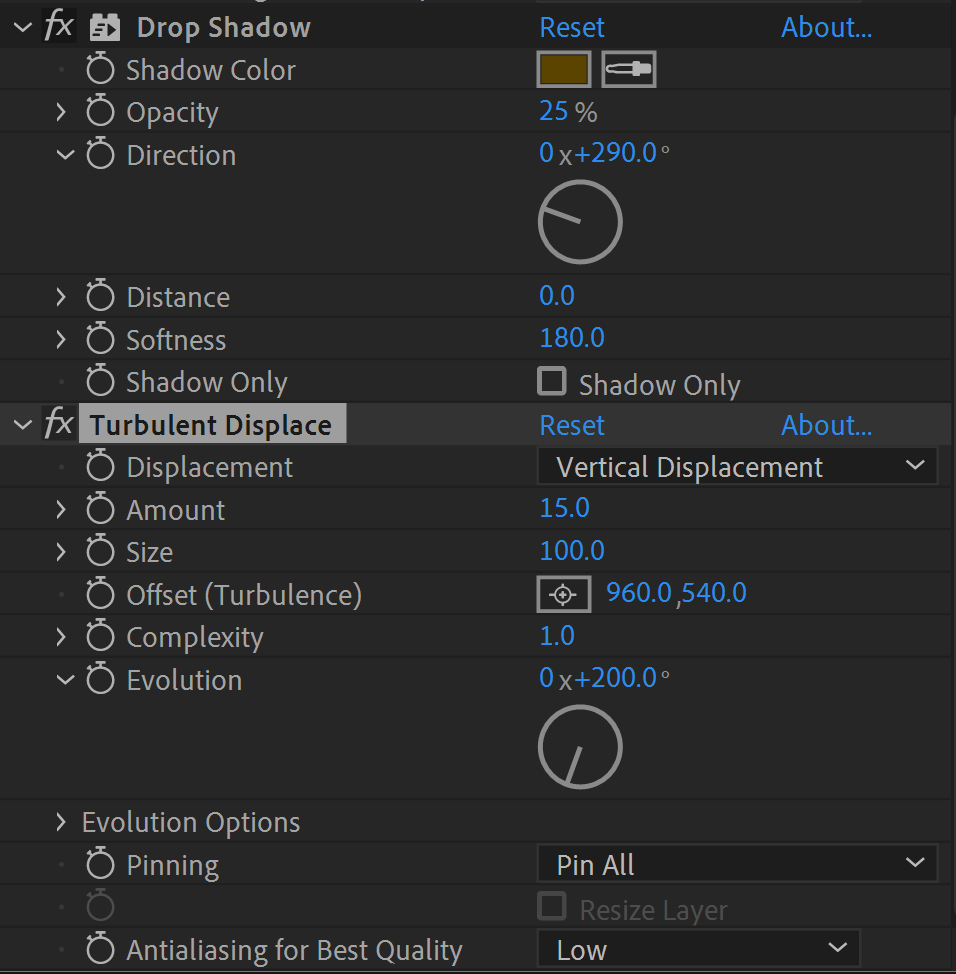956x974 pixels.
Task: Expand the Evolution Options group
Action: click(61, 822)
